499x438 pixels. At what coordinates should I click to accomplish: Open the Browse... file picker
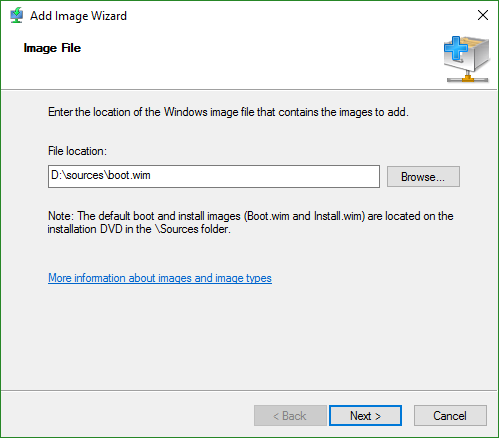click(x=423, y=177)
